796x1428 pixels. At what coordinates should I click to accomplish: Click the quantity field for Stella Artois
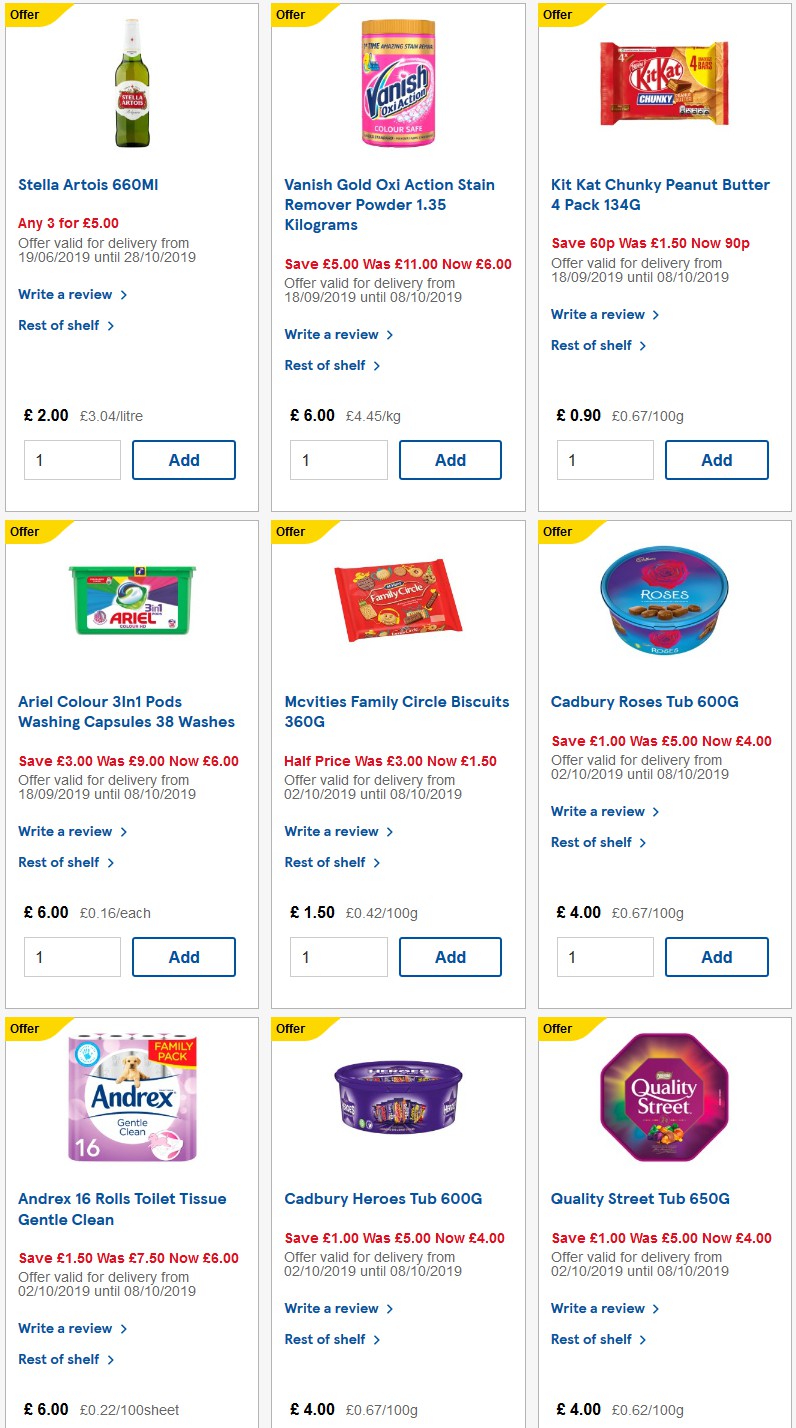[72, 459]
